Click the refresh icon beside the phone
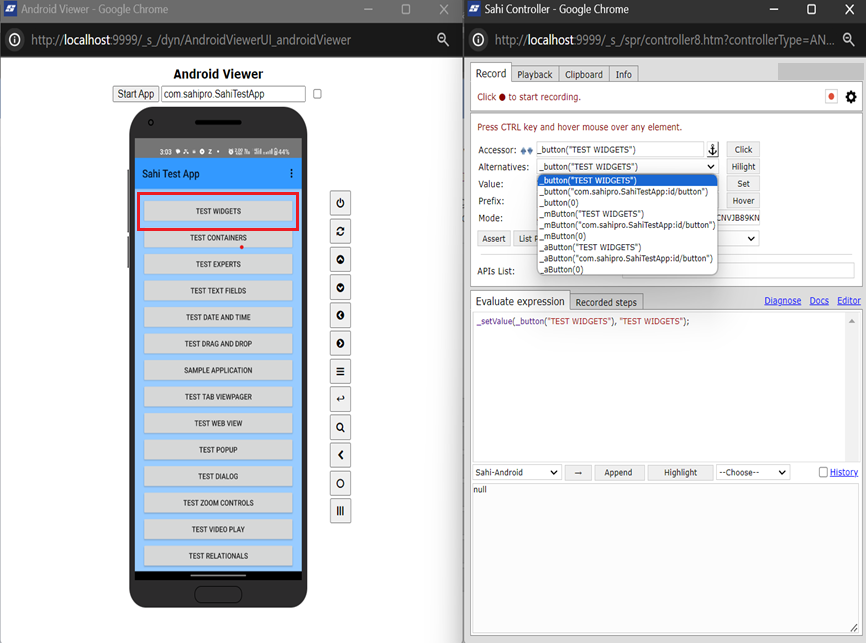Screen dimensions: 866x643 341,231
